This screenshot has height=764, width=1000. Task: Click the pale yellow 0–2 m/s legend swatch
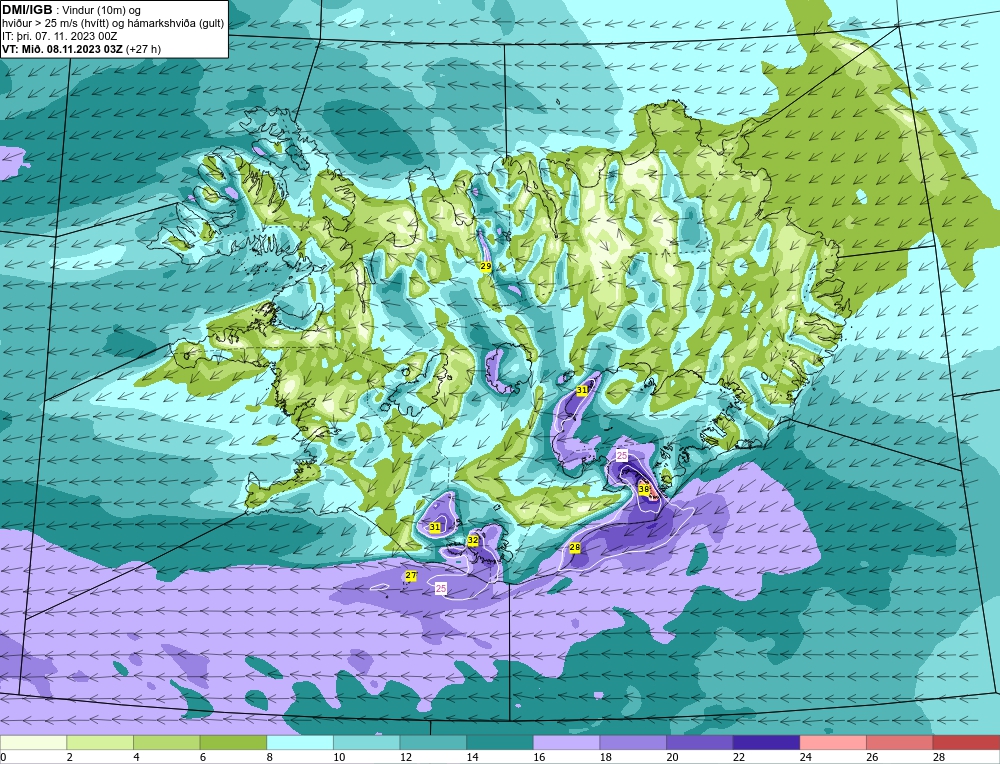click(34, 742)
